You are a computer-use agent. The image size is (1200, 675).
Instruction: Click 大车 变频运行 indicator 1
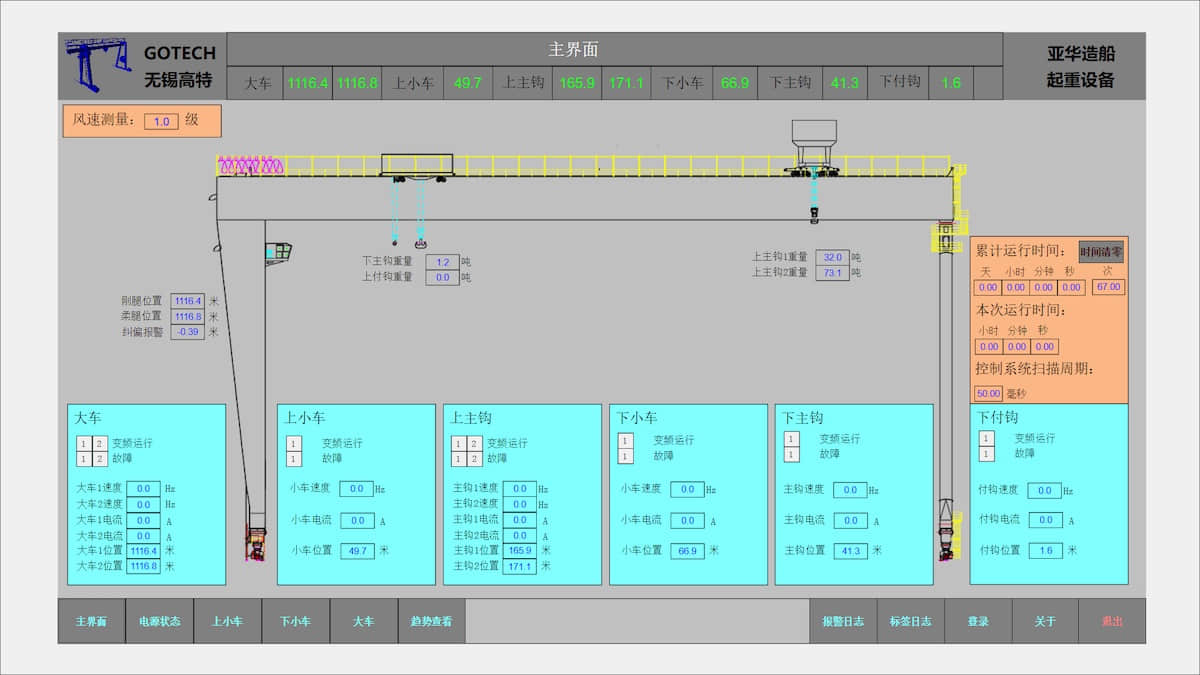[x=84, y=443]
